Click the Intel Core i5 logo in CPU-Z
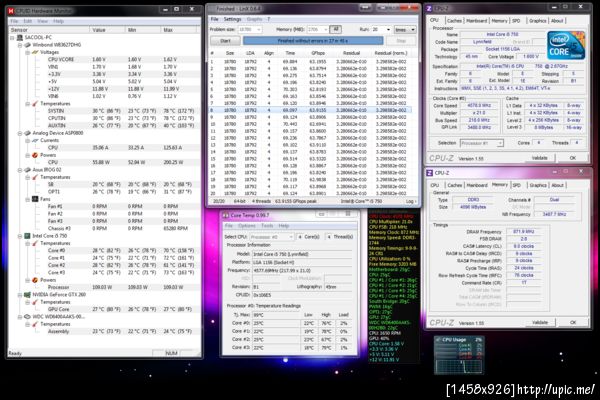Screen dimensions: 600x400 pyautogui.click(x=566, y=46)
